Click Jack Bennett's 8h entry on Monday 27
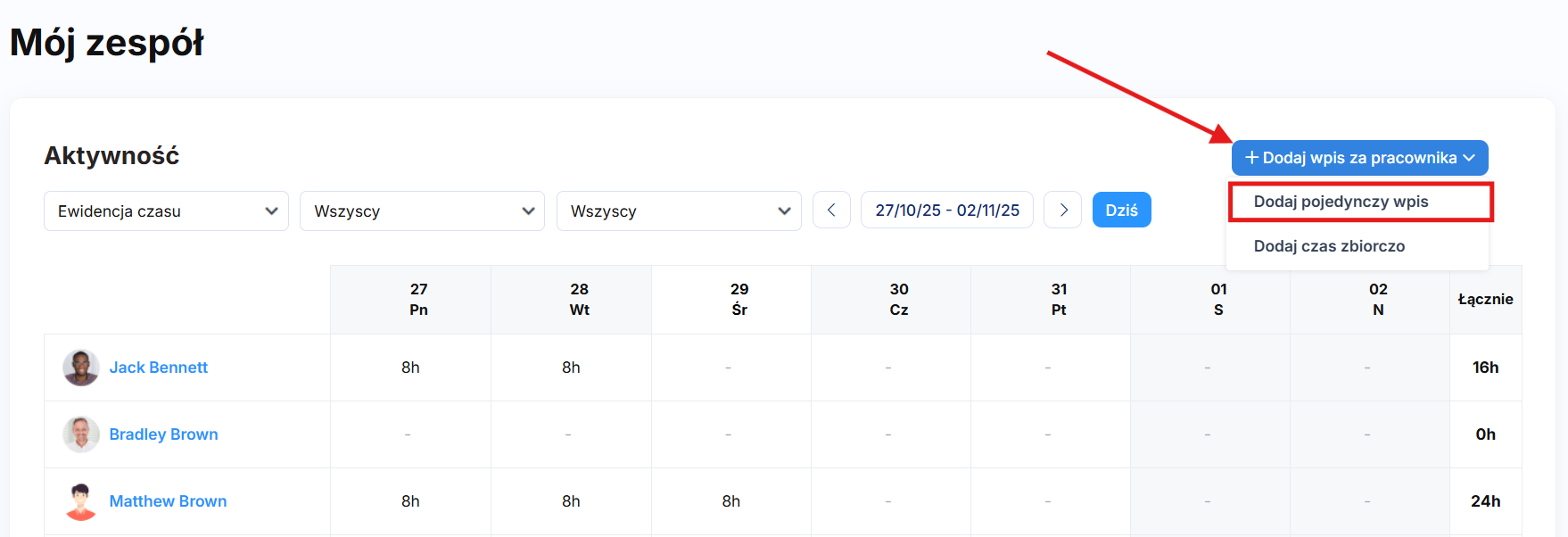 (x=410, y=368)
